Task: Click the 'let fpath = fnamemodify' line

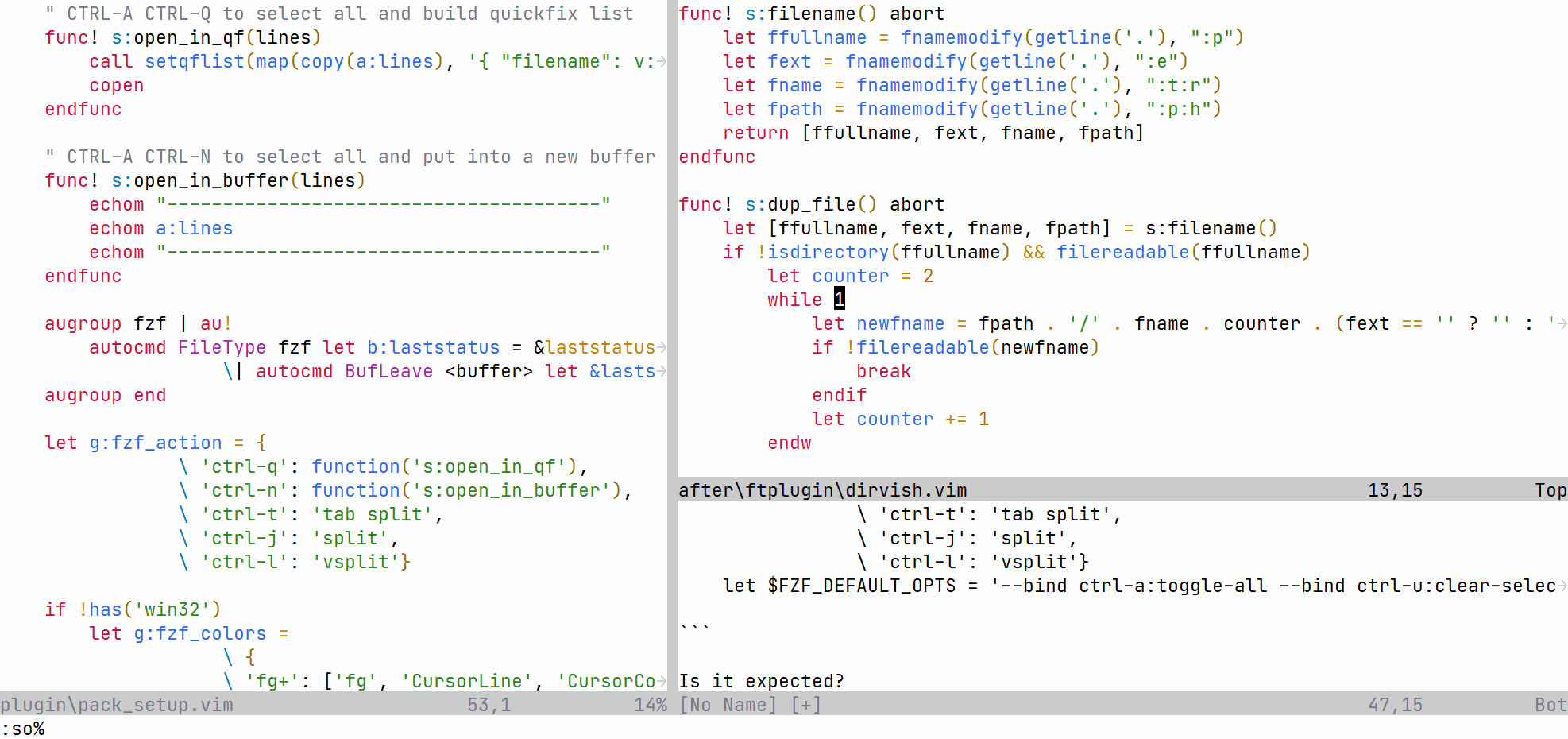Action: (972, 109)
